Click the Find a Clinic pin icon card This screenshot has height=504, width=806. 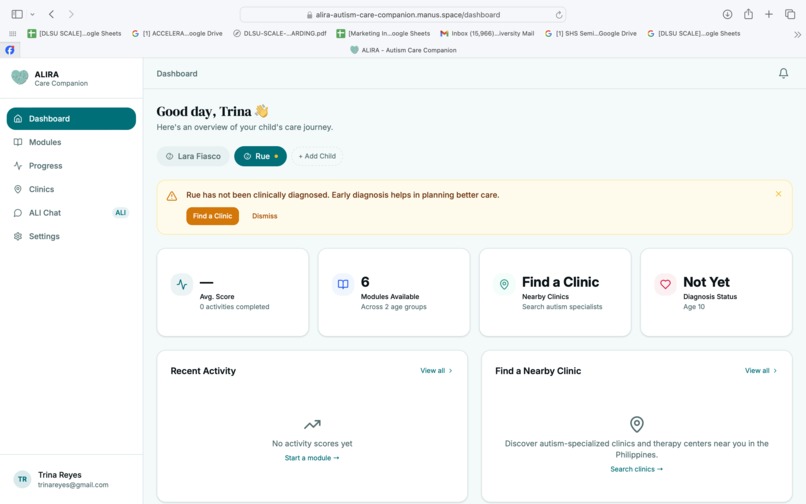504,284
